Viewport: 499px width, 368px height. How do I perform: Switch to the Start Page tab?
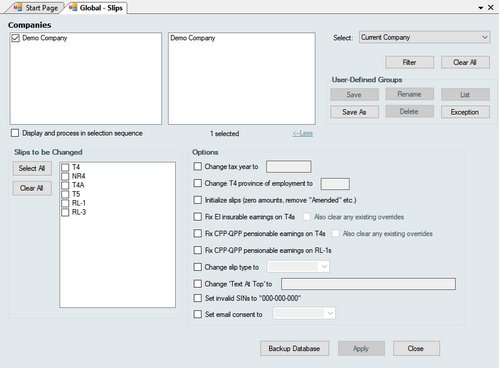36,8
